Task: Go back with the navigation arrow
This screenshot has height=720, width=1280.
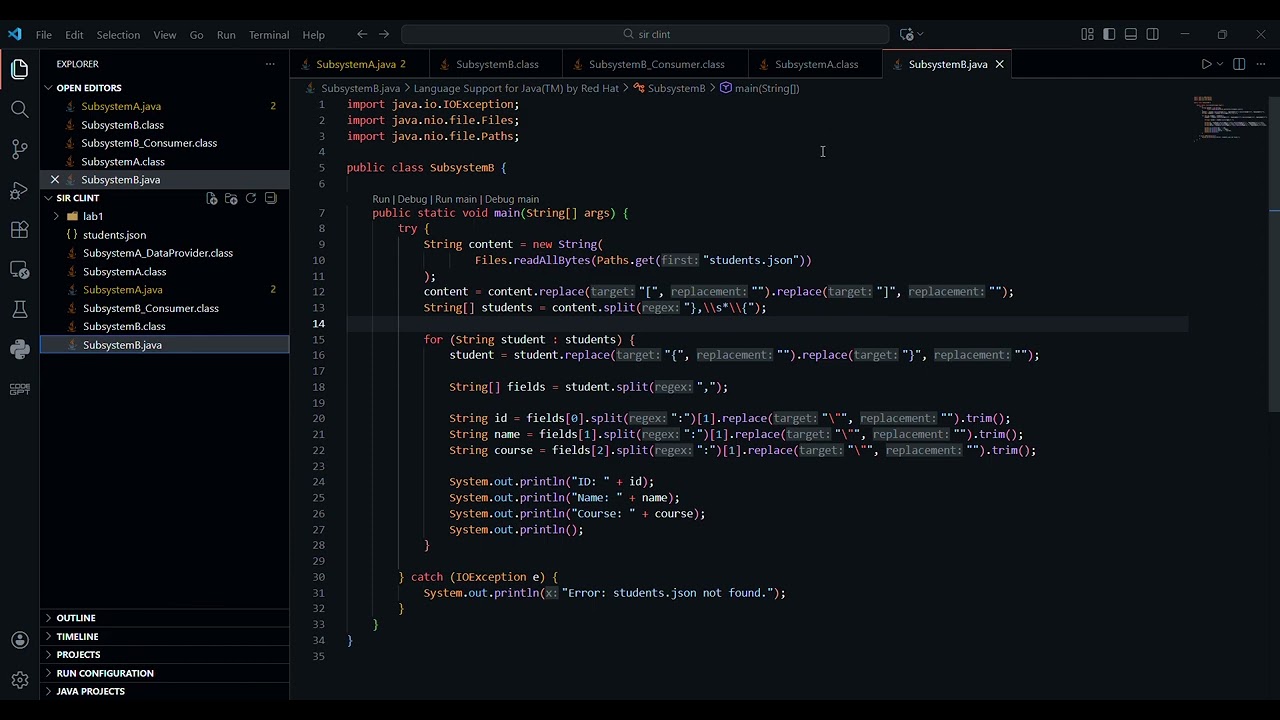Action: [362, 34]
